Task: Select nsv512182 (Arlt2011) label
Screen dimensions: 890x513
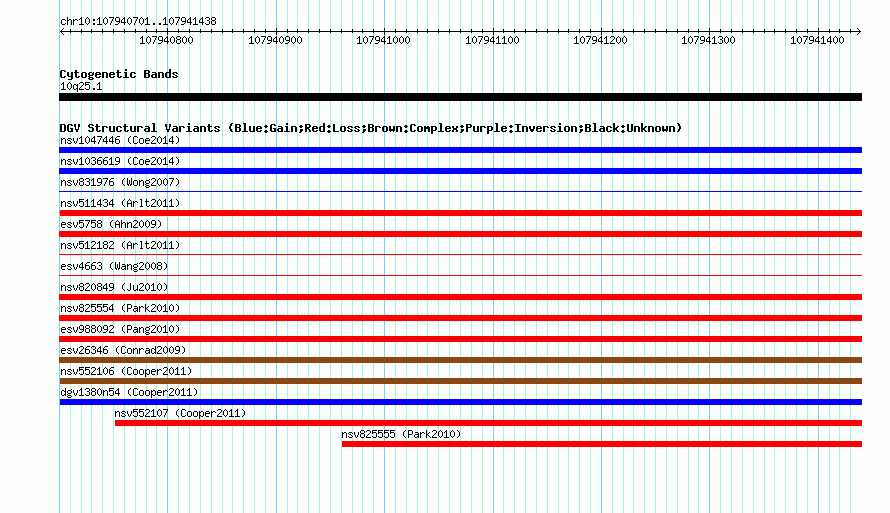Action: (120, 245)
